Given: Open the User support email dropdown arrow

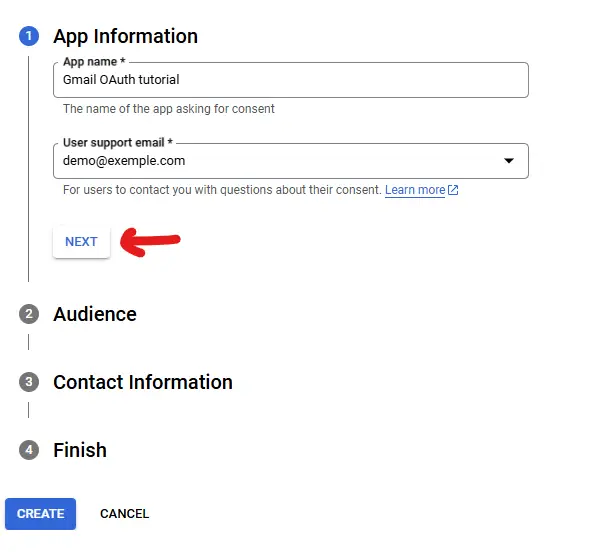Looking at the screenshot, I should click(x=509, y=161).
